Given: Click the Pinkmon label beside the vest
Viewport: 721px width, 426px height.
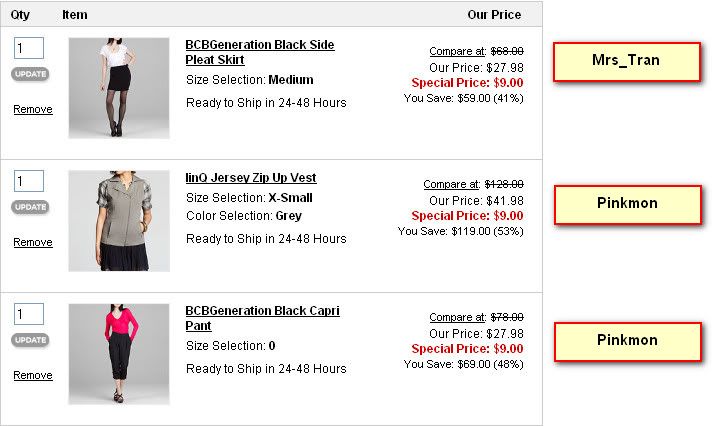Looking at the screenshot, I should point(627,204).
